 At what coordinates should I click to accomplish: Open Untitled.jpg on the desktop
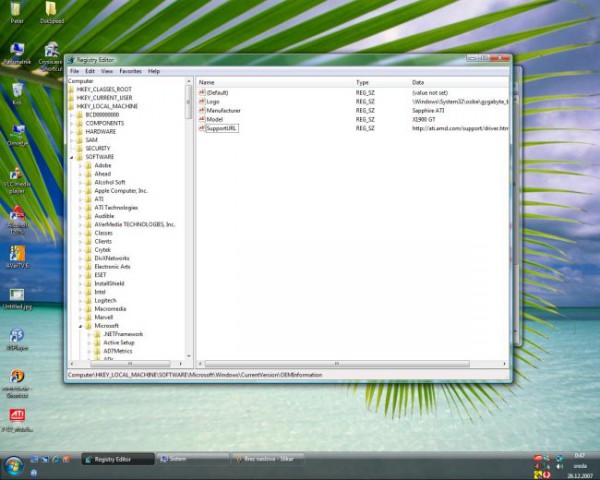17,299
